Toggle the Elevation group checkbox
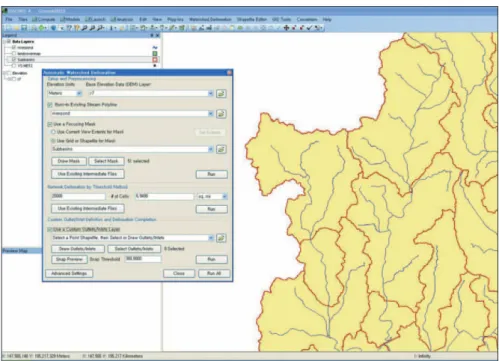The width and height of the screenshot is (499, 361). 9,73
